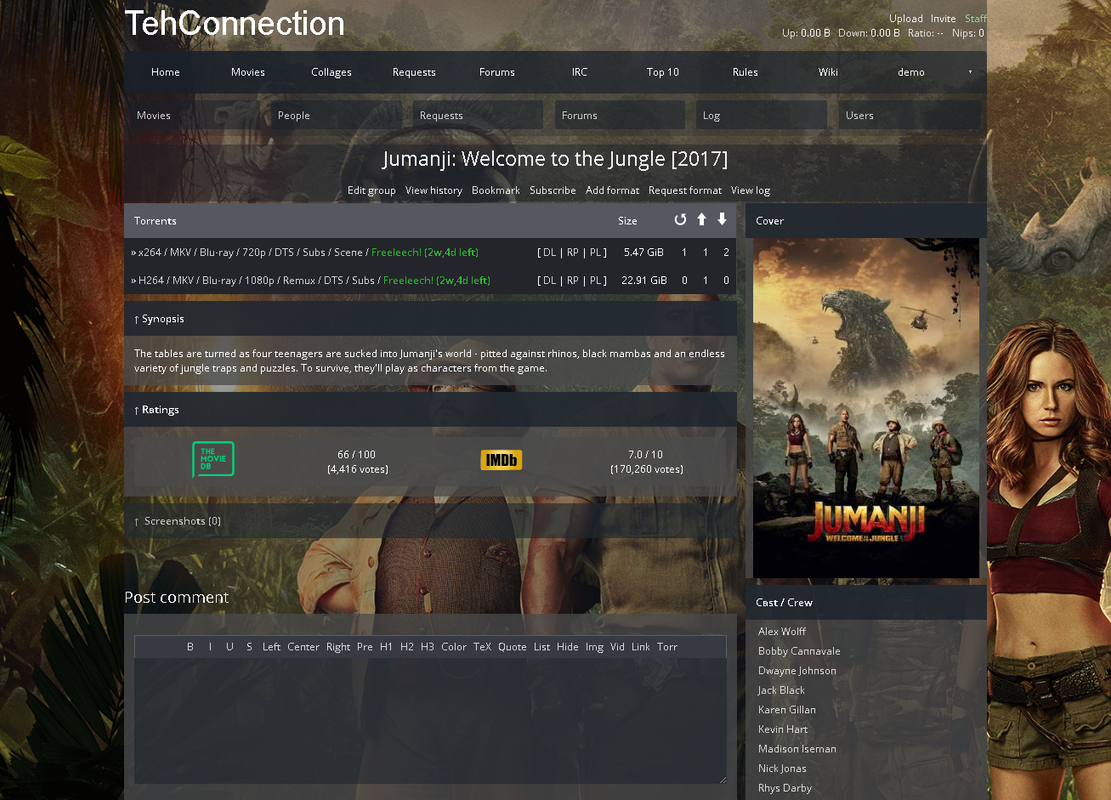Click the demo username in menu

pyautogui.click(x=911, y=72)
